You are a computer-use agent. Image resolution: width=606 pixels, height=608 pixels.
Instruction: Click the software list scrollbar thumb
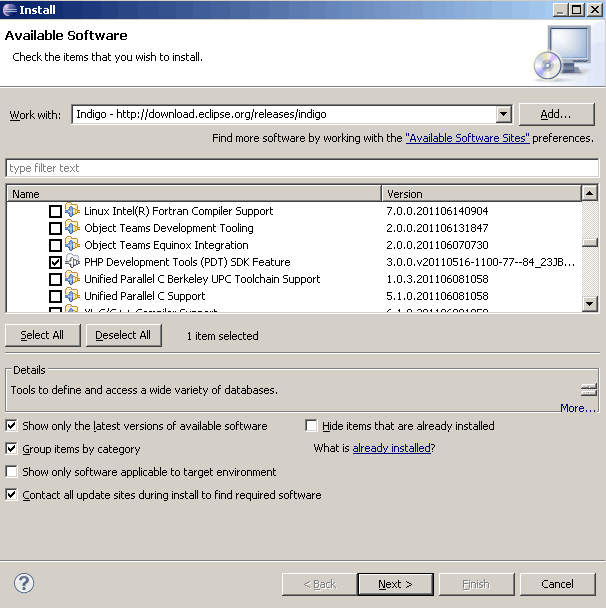(589, 242)
